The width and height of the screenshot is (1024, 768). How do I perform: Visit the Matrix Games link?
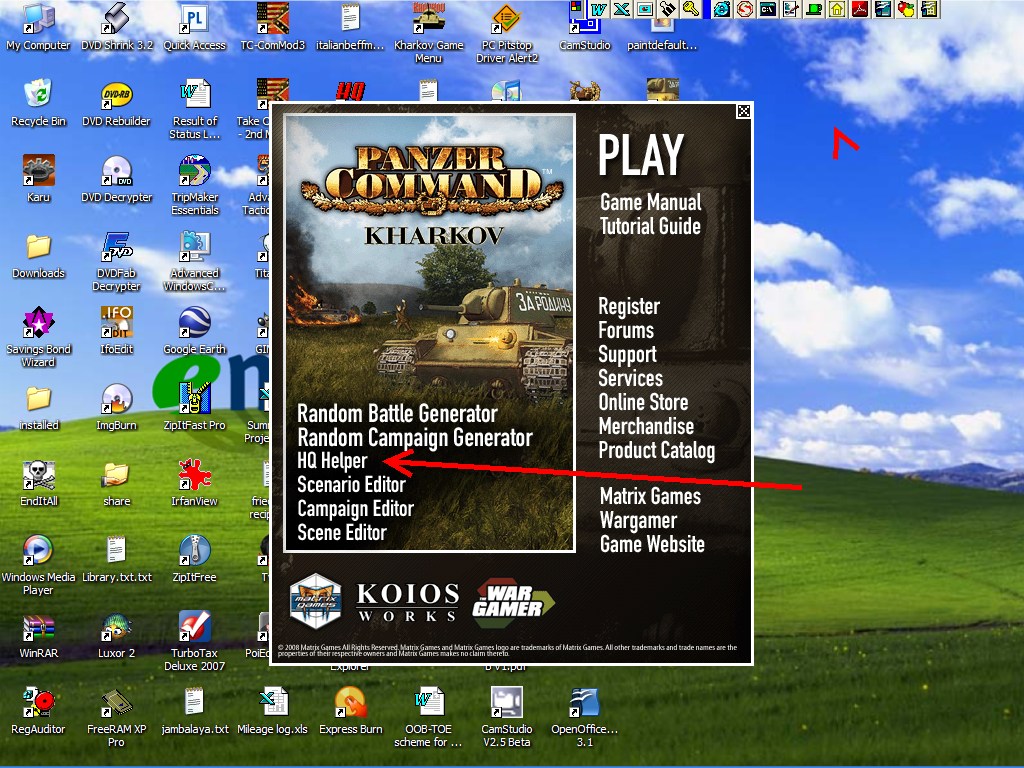[650, 496]
